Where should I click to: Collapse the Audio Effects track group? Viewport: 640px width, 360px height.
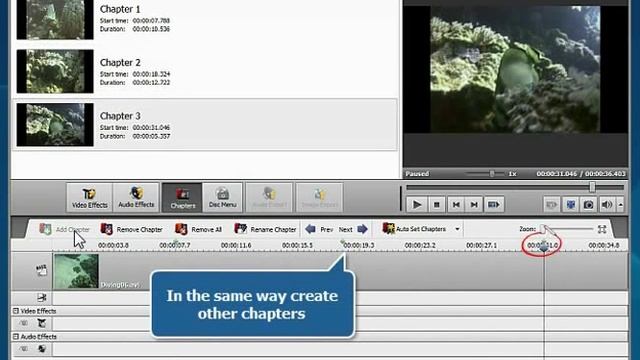coord(16,337)
